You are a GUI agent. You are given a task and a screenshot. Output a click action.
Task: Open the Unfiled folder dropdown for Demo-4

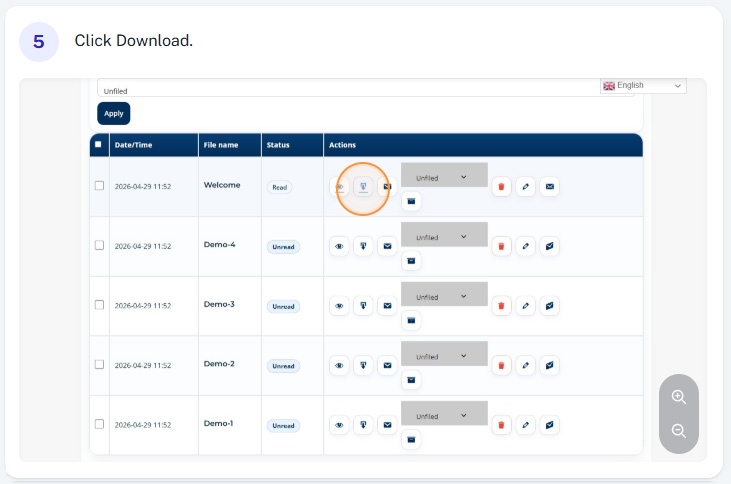tap(444, 235)
